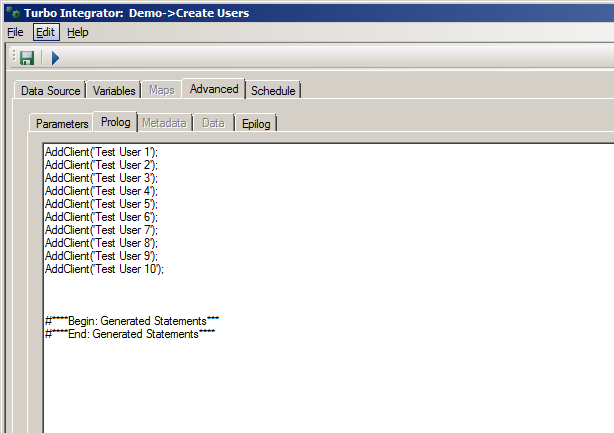614x433 pixels.
Task: Click the title Demo->Create Users
Action: (189, 13)
